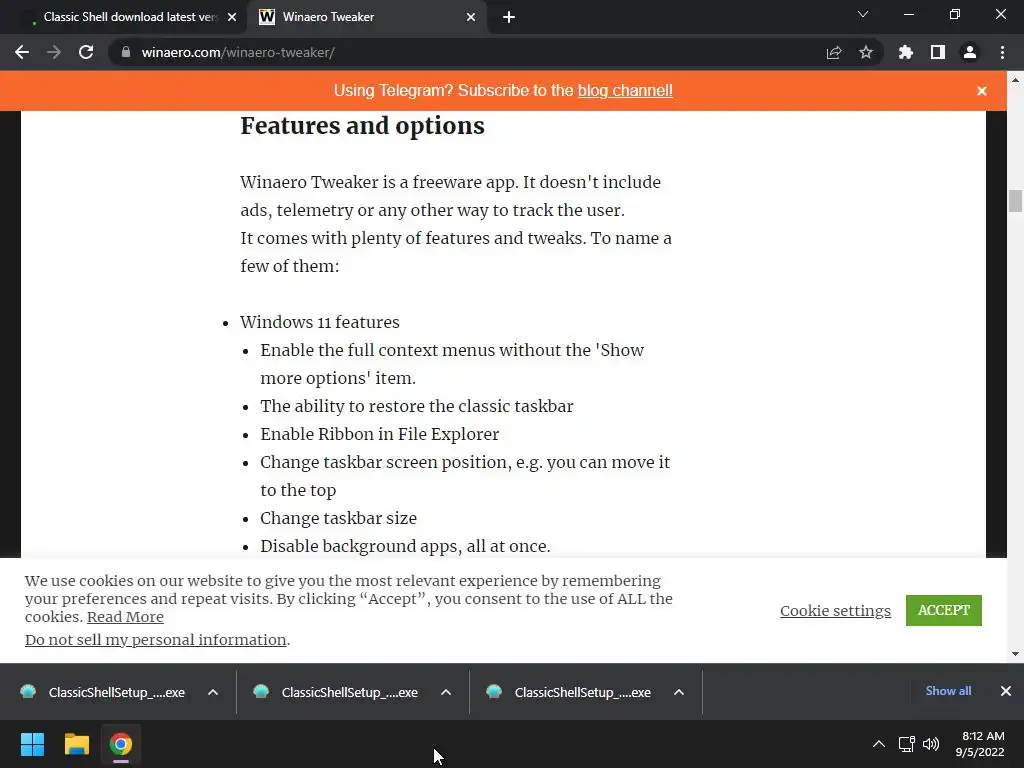This screenshot has width=1024, height=768.
Task: Dismiss the orange Telegram banner
Action: [982, 91]
